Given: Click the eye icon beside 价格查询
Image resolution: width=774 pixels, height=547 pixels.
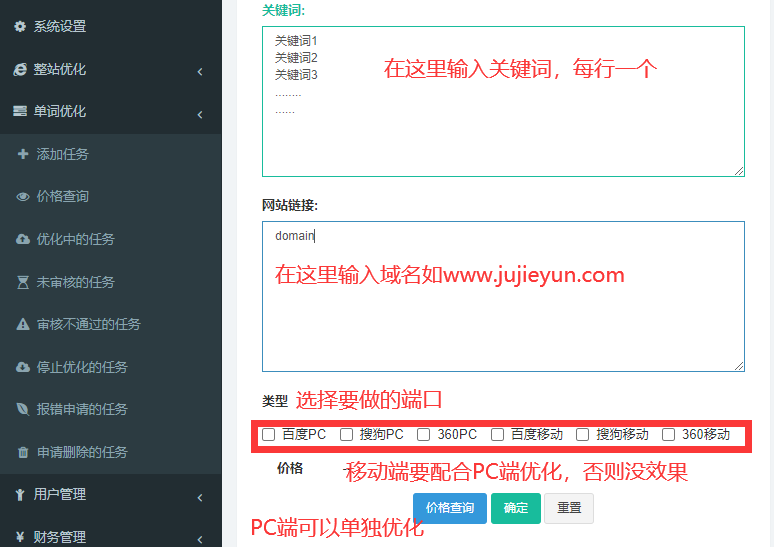Looking at the screenshot, I should (23, 197).
